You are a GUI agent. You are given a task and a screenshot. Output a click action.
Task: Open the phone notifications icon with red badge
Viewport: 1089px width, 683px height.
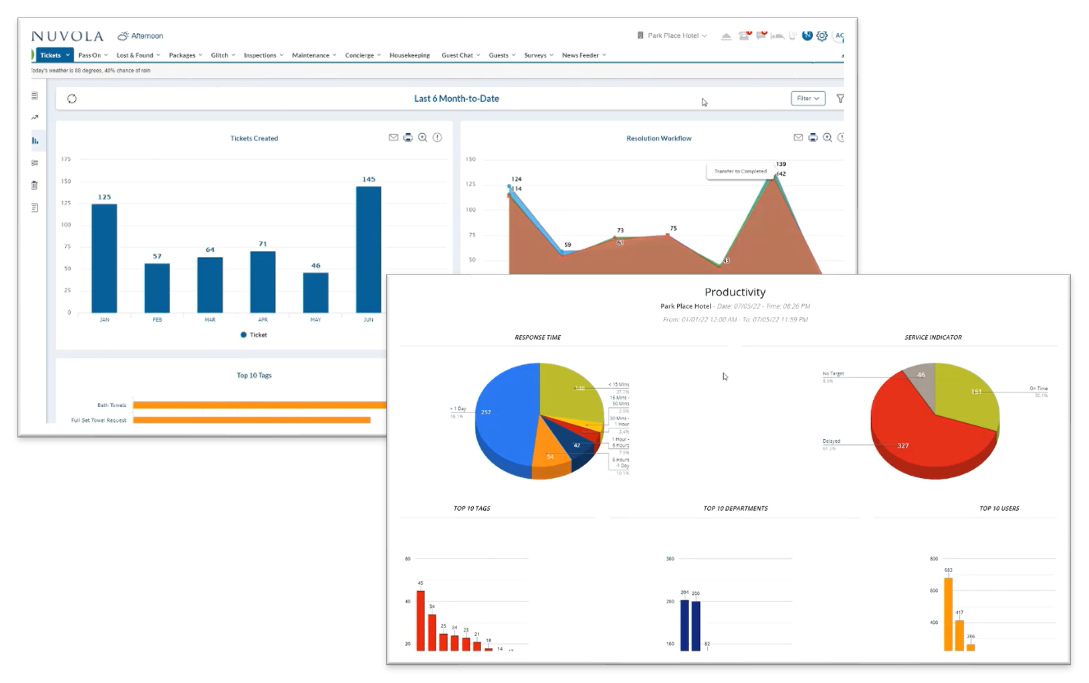point(745,35)
